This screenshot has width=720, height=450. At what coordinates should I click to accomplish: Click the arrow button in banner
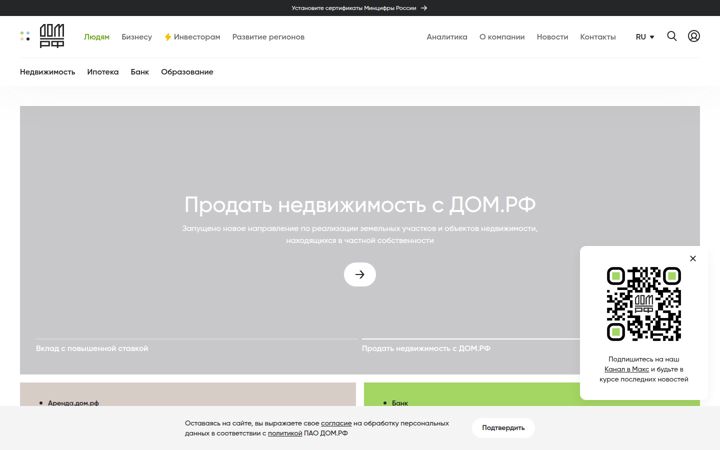pyautogui.click(x=360, y=274)
